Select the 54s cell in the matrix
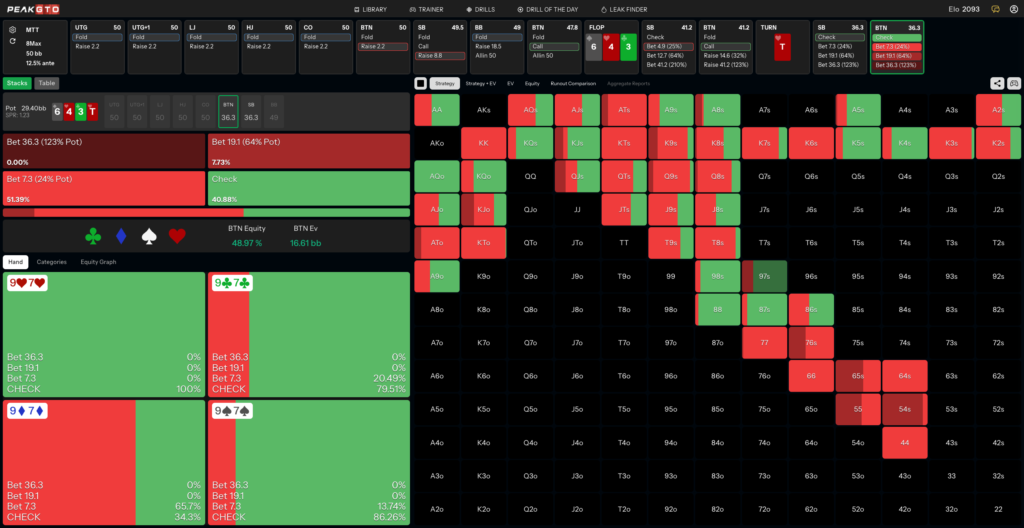Screen dimensions: 1024x528 tap(904, 409)
